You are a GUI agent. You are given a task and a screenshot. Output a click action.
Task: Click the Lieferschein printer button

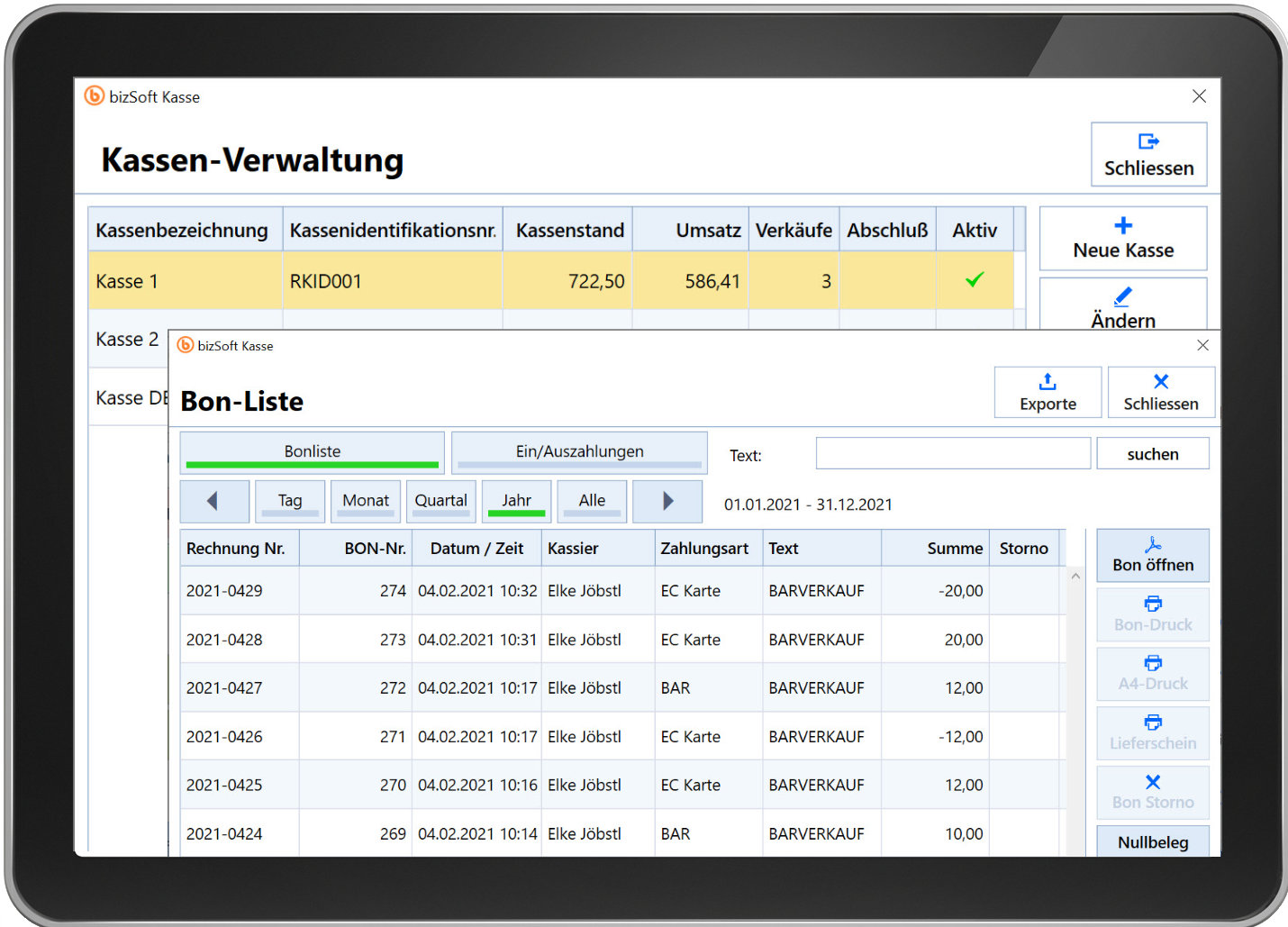(x=1153, y=733)
